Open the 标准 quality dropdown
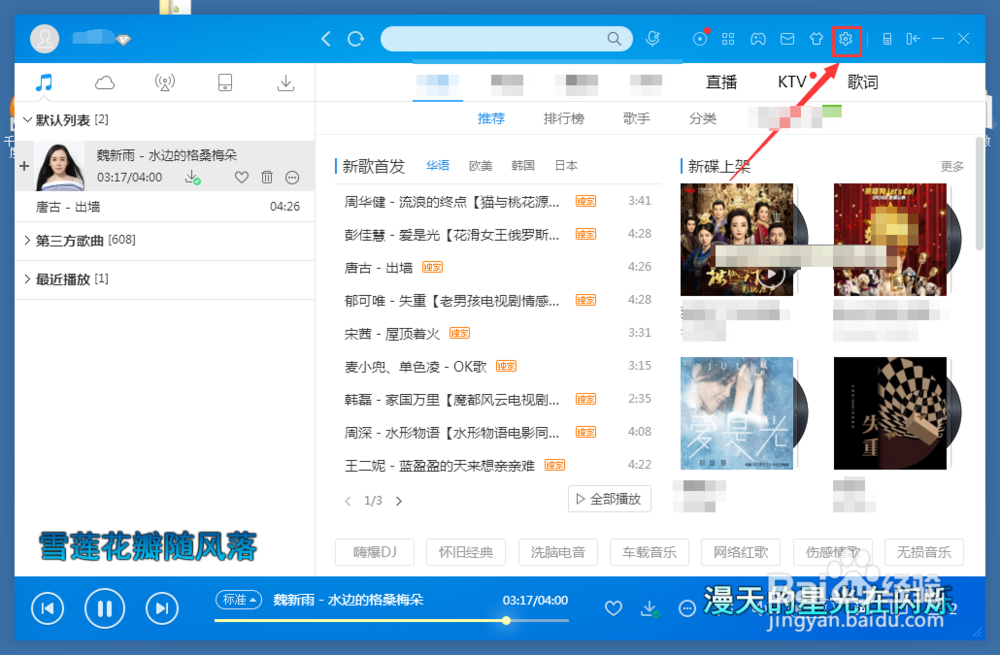 239,600
